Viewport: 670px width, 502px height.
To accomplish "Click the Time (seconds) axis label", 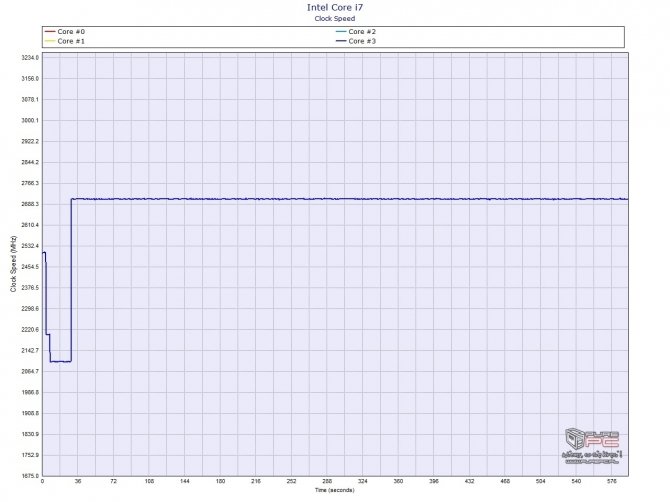I will (x=335, y=490).
